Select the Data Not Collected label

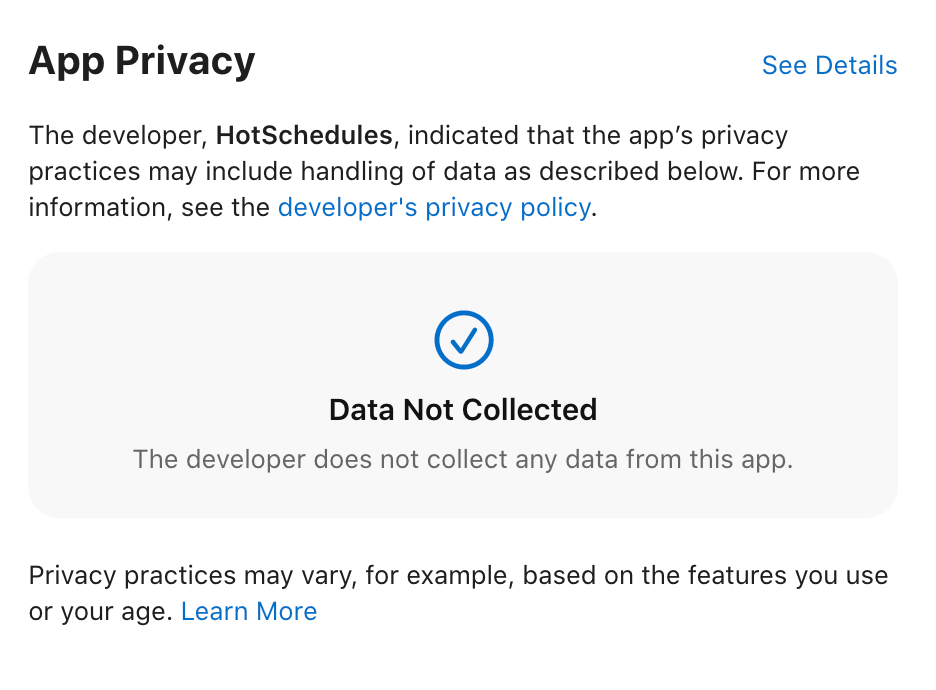point(463,410)
